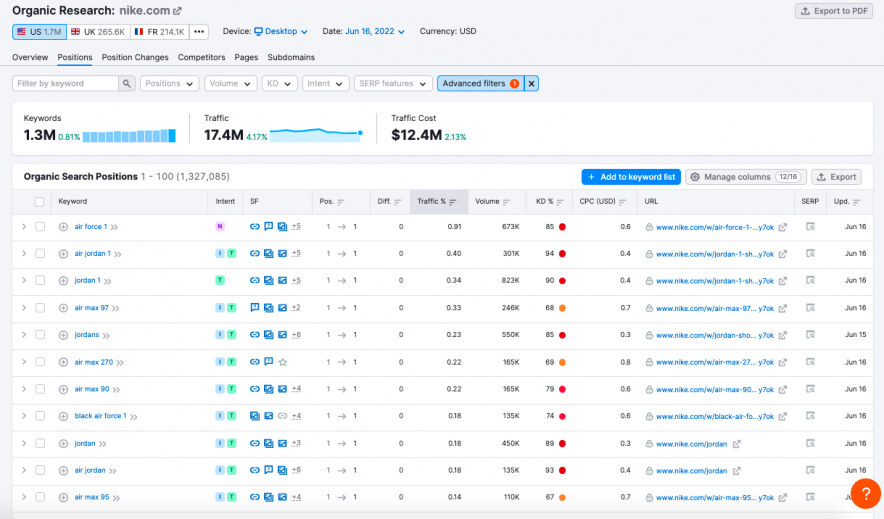This screenshot has height=519, width=884.
Task: Tick the checkbox for jordans row
Action: tap(40, 335)
